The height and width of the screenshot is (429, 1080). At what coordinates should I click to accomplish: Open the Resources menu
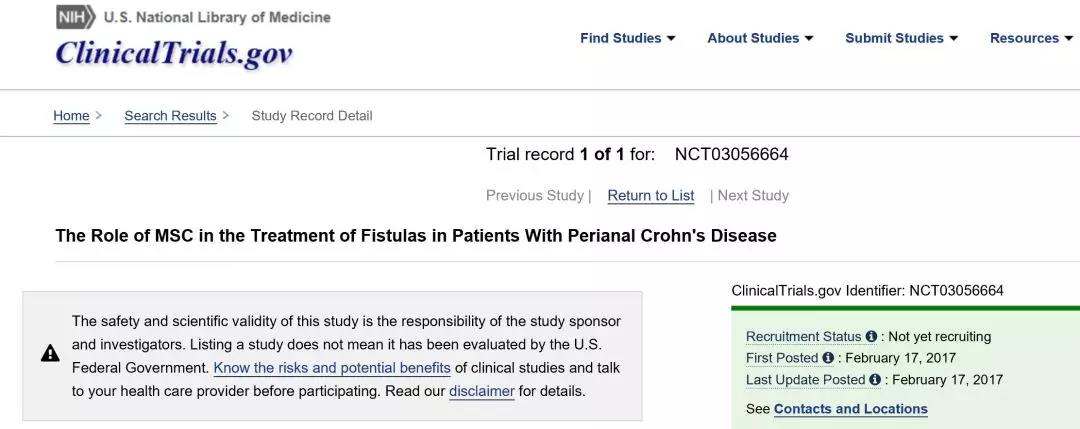pyautogui.click(x=1031, y=38)
